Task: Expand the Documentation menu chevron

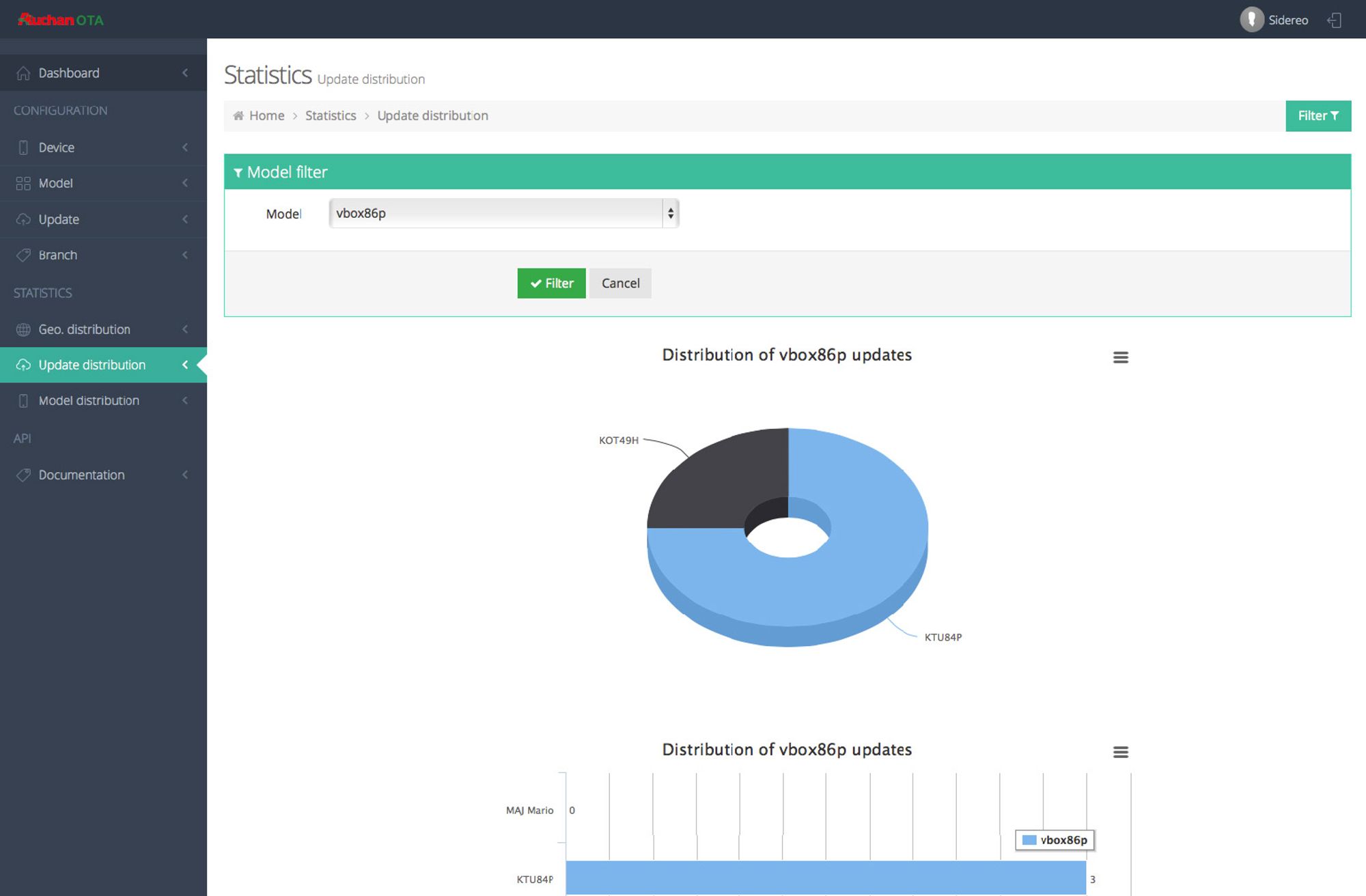Action: [185, 475]
